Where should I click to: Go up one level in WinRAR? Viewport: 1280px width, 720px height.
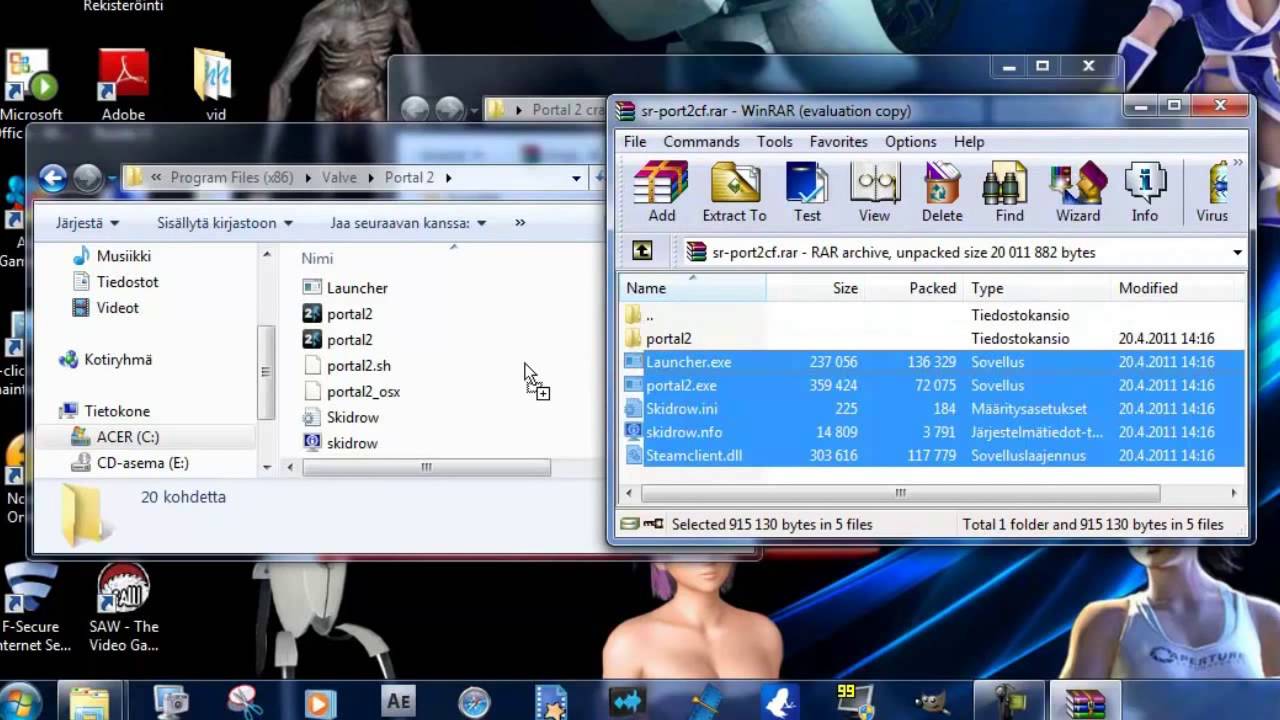(642, 252)
